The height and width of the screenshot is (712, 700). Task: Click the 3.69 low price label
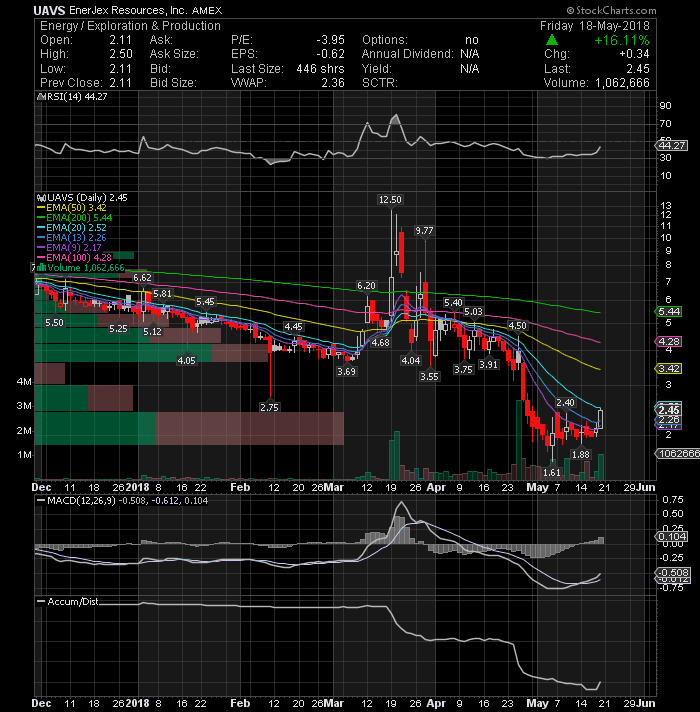coord(346,372)
